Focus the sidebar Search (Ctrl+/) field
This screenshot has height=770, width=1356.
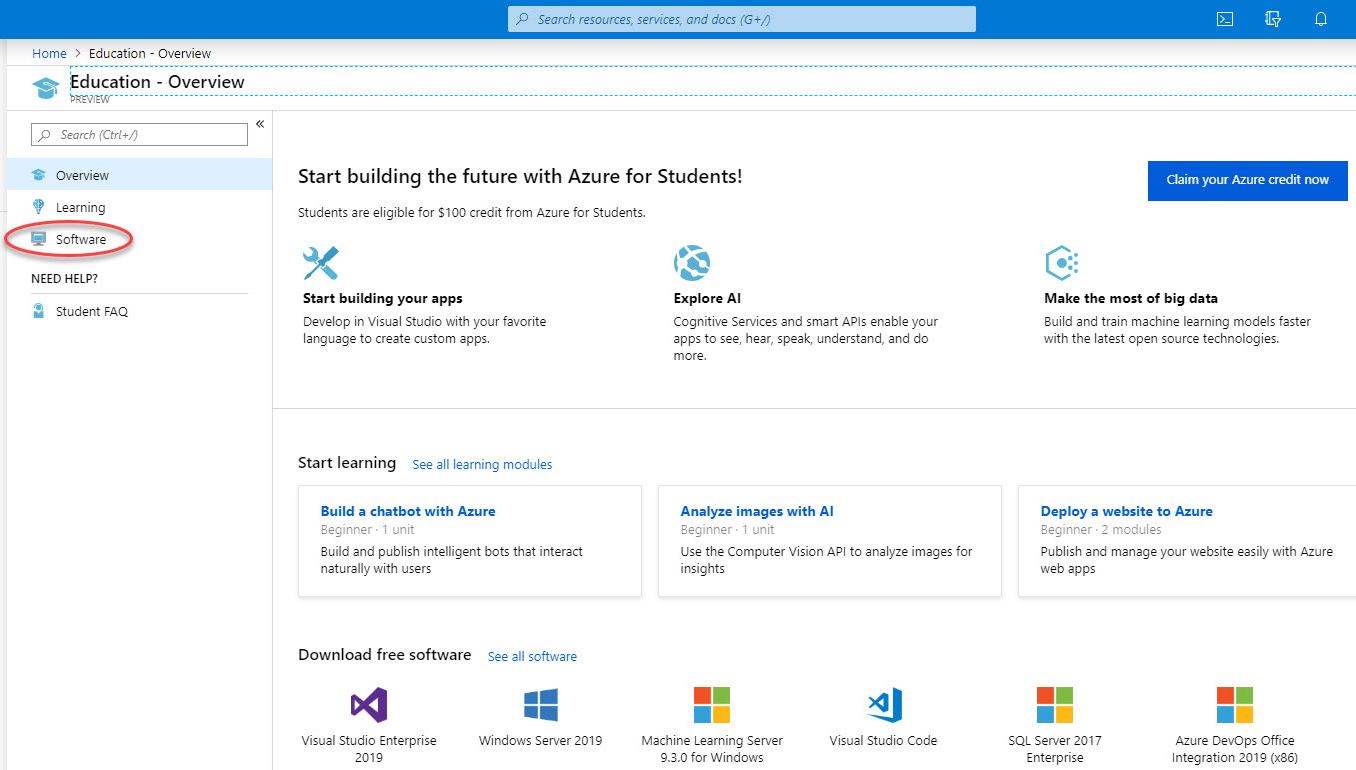coord(139,135)
